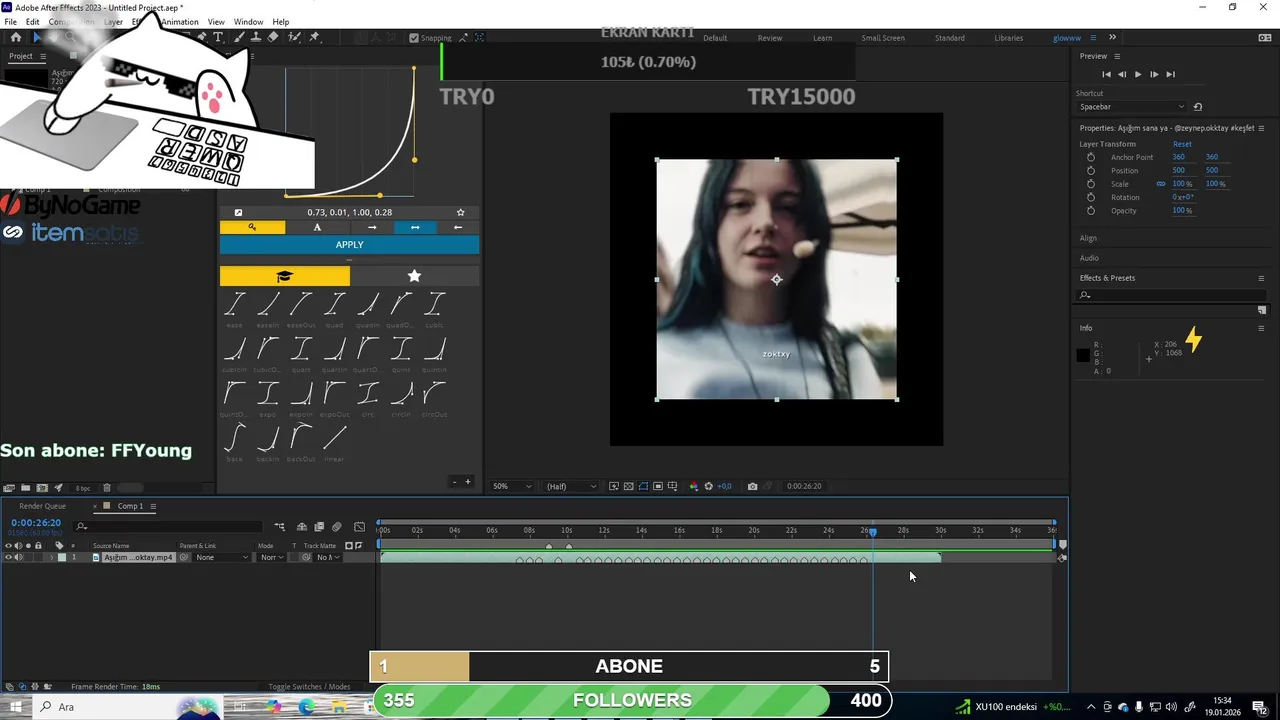The image size is (1280, 720).
Task: Search in Effects & Presets field
Action: coord(1171,295)
